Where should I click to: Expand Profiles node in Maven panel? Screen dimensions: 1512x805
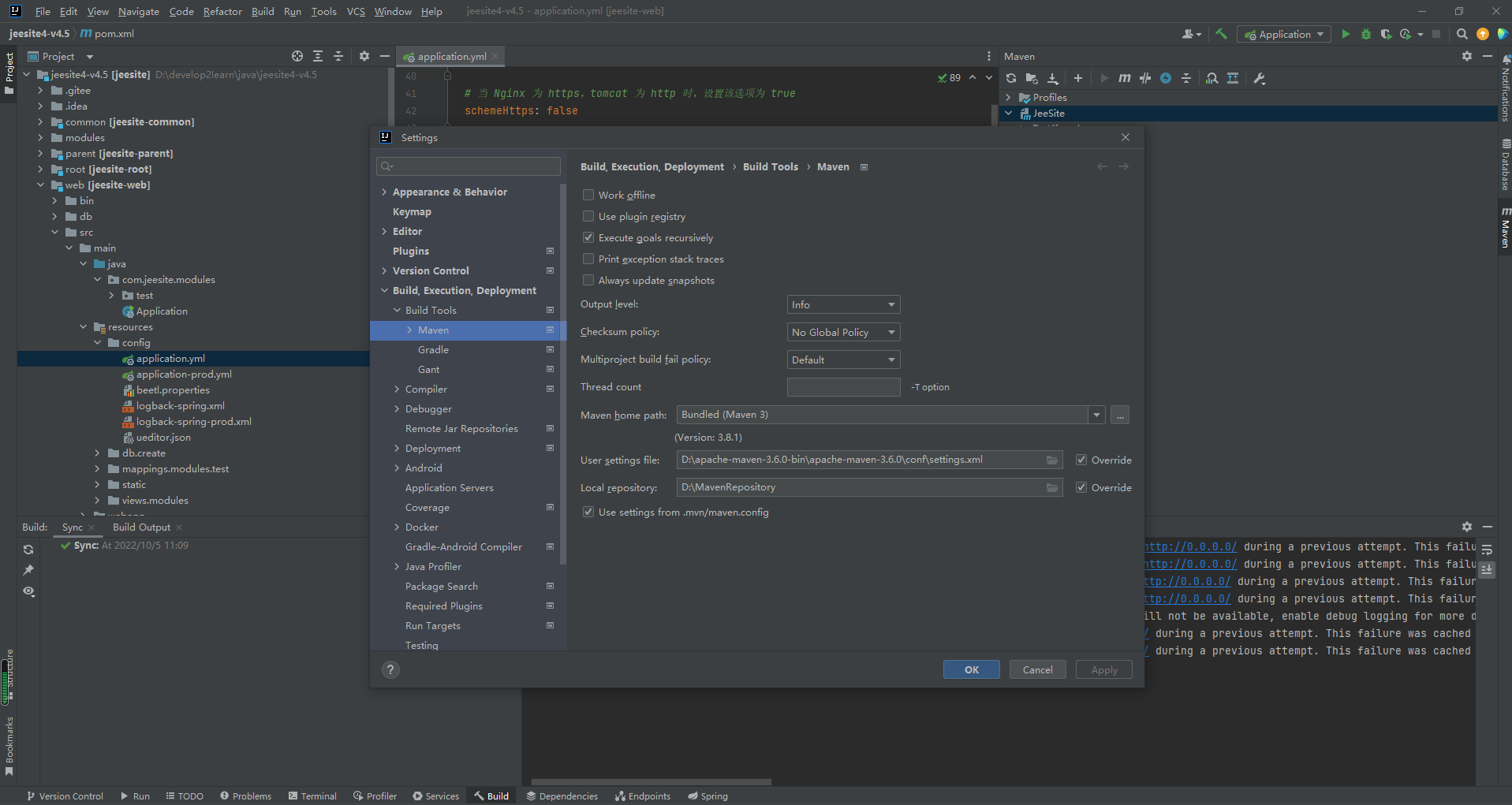(x=1009, y=97)
